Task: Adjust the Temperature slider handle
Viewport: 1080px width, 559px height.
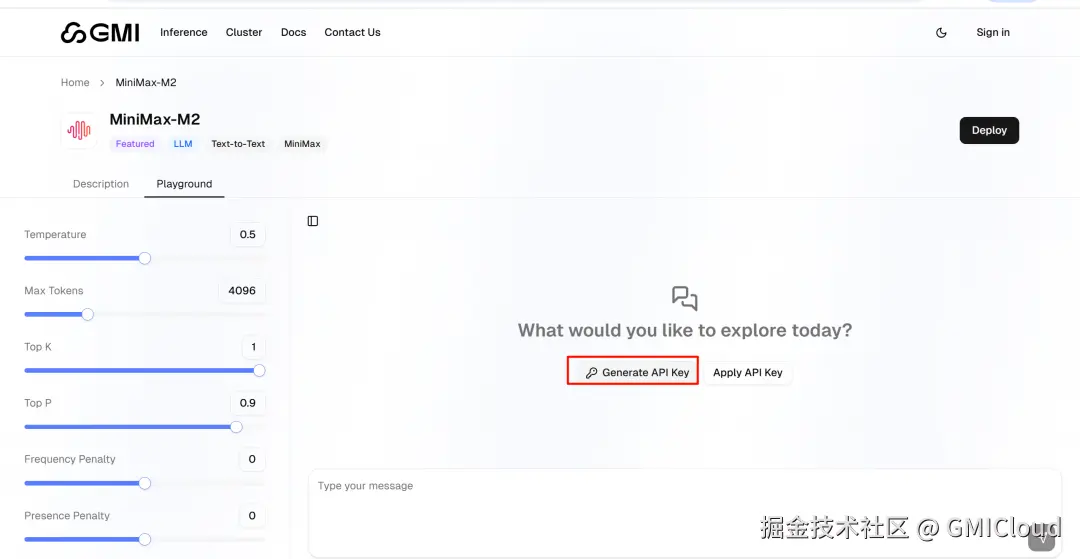Action: [x=145, y=258]
